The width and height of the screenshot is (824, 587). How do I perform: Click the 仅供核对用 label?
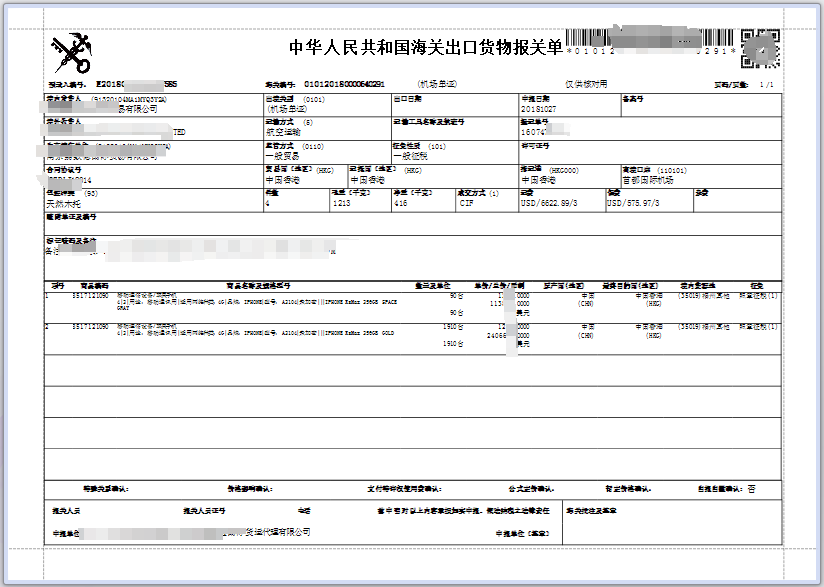click(x=586, y=84)
